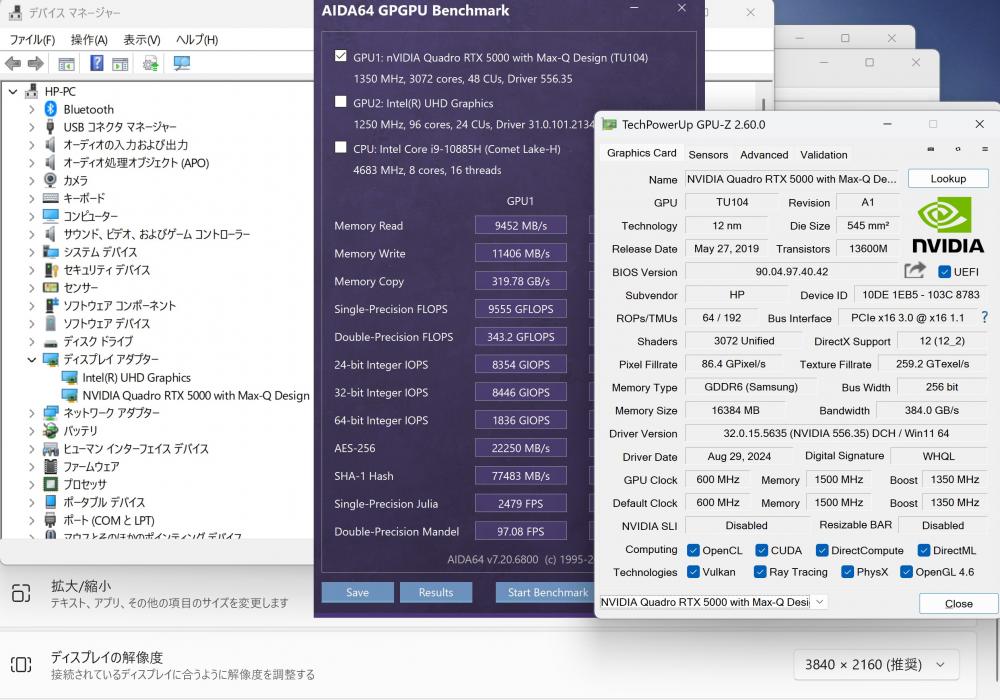Select NVIDIA Quadro RTX 5000 device entry

(196, 395)
